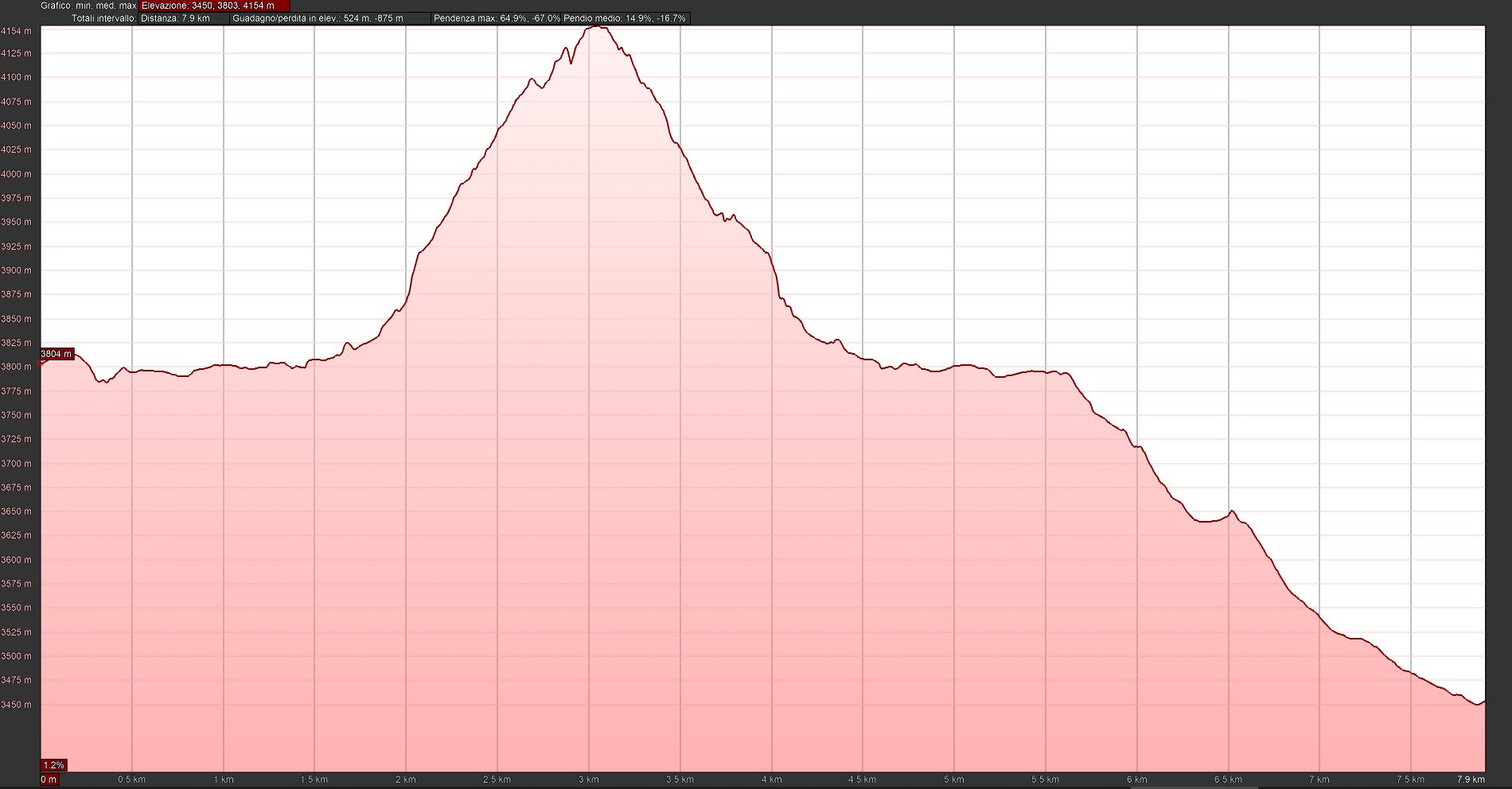Click the 7.9 km end label on axis
Viewport: 1512px width, 789px height.
point(1471,779)
